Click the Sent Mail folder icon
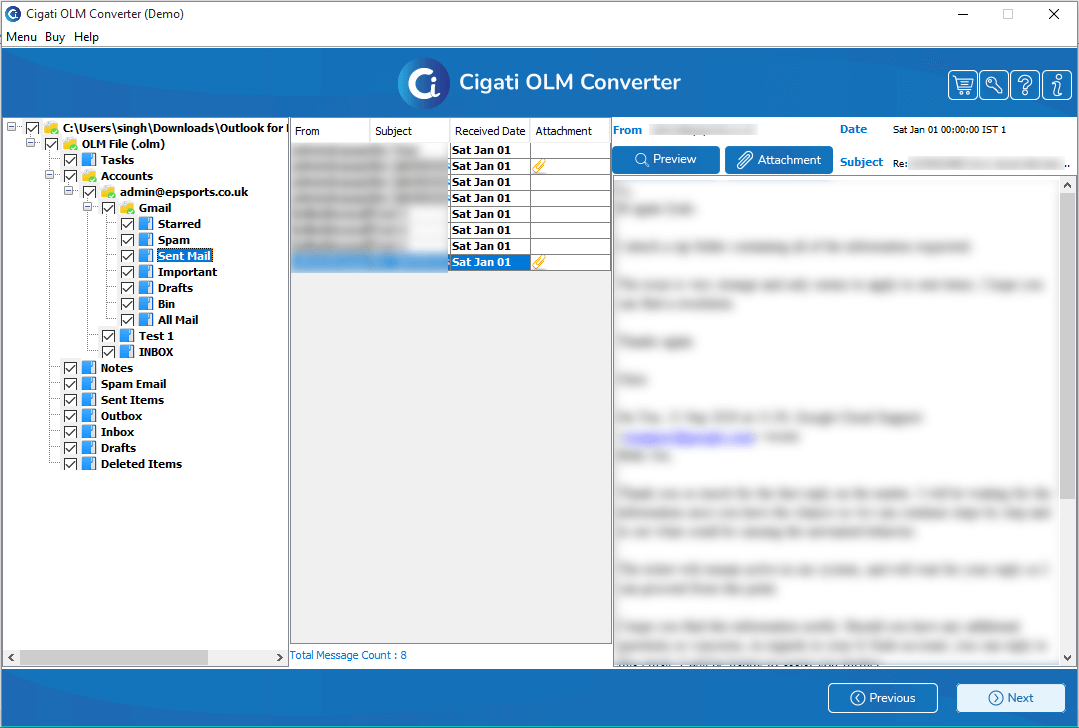The height and width of the screenshot is (728, 1079). (146, 256)
